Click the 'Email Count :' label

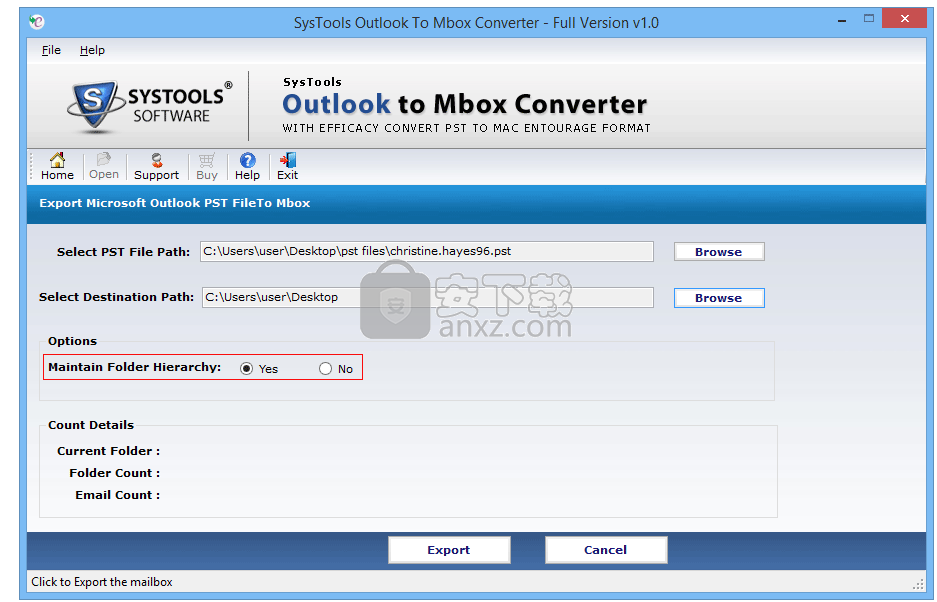coord(117,495)
